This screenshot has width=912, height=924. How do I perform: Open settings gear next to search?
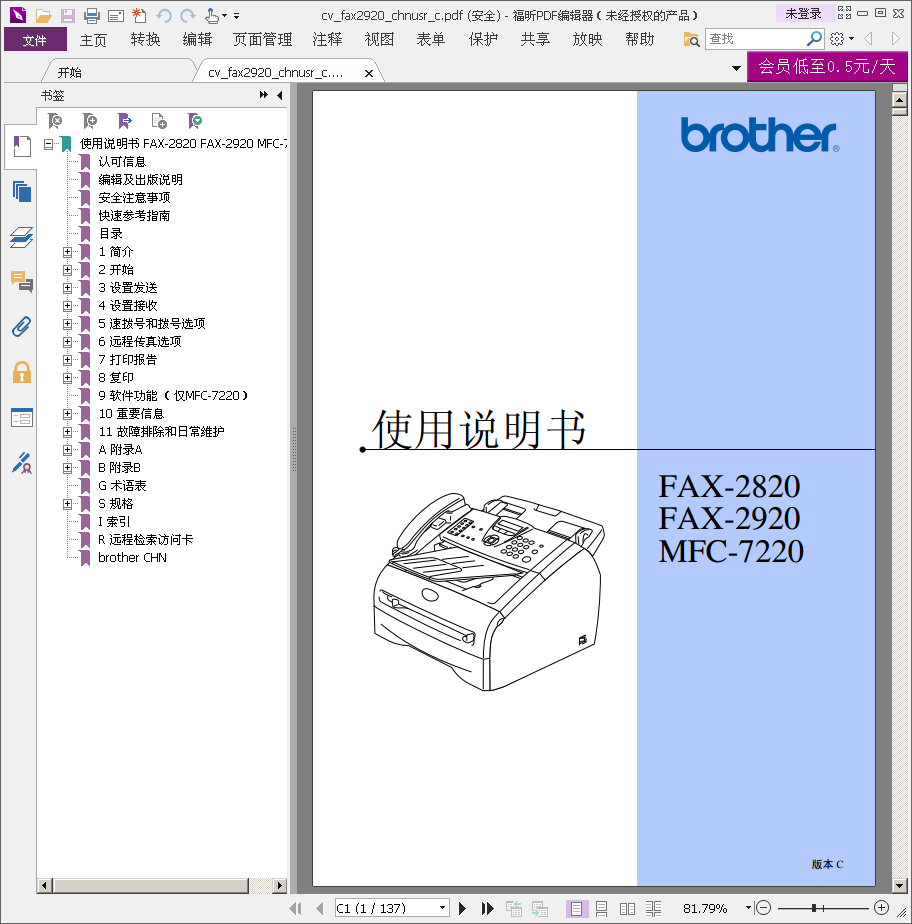tap(837, 39)
